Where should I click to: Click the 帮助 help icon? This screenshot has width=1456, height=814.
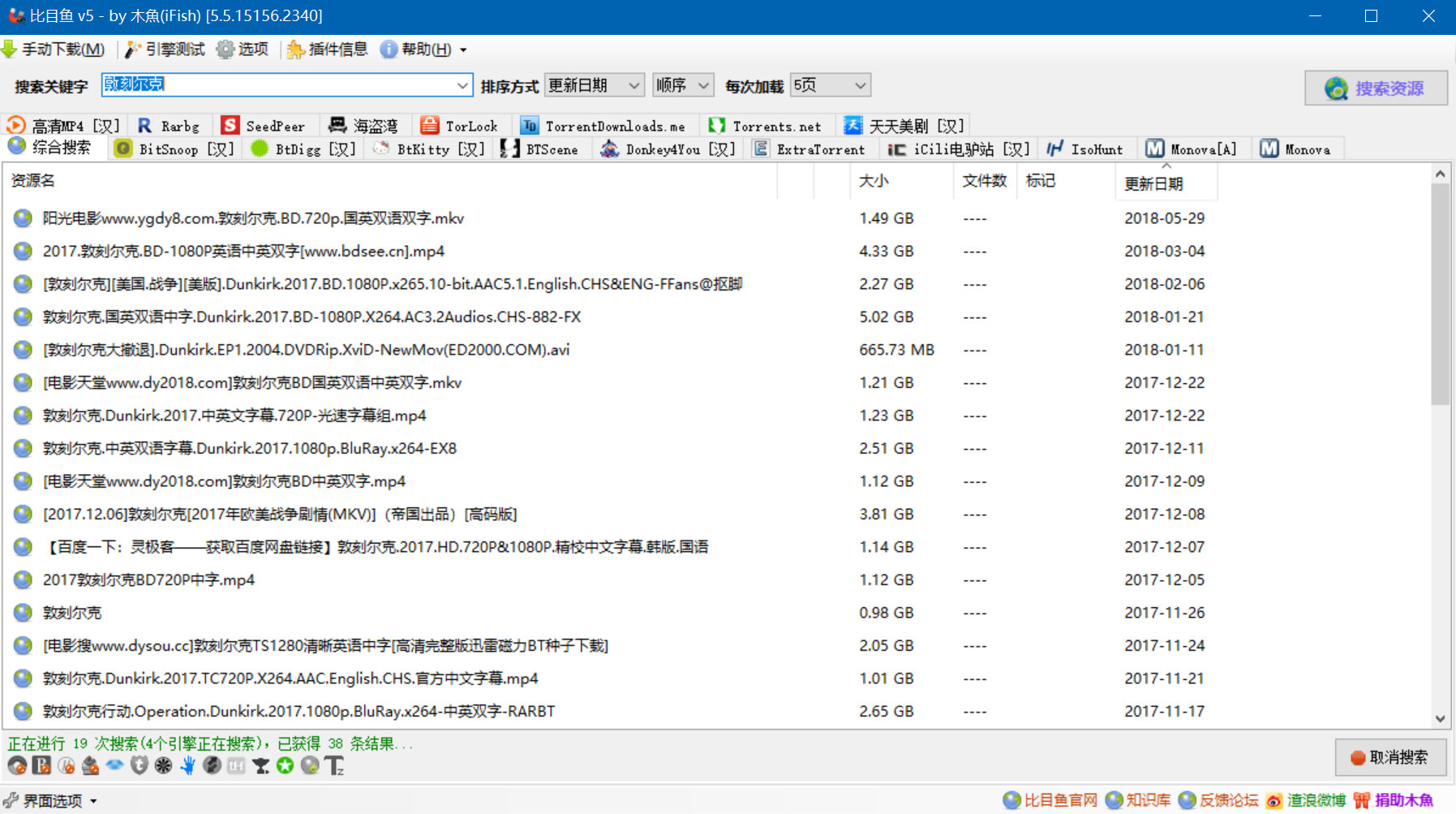[x=387, y=49]
